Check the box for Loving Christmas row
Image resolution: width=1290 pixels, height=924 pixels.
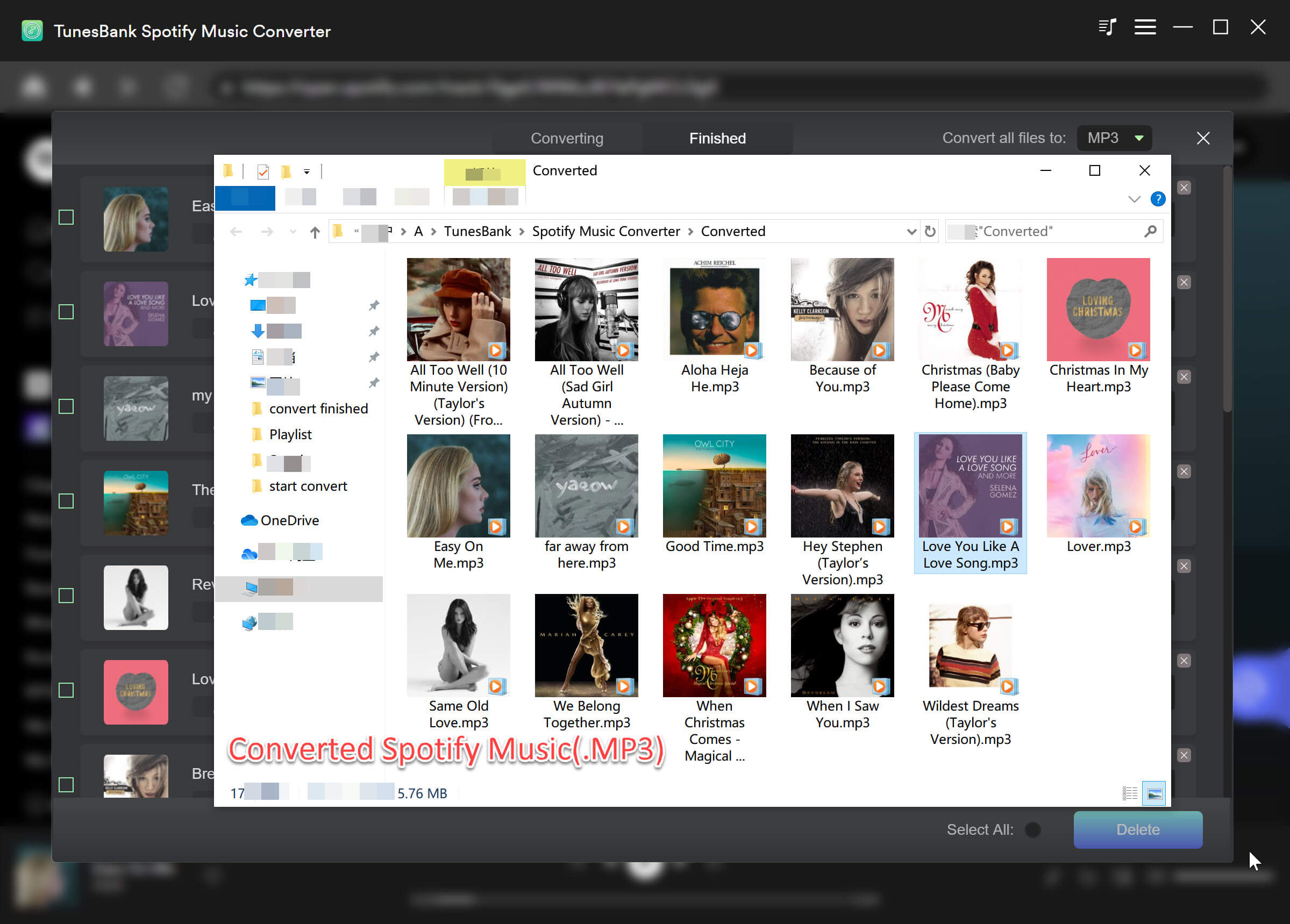point(66,690)
